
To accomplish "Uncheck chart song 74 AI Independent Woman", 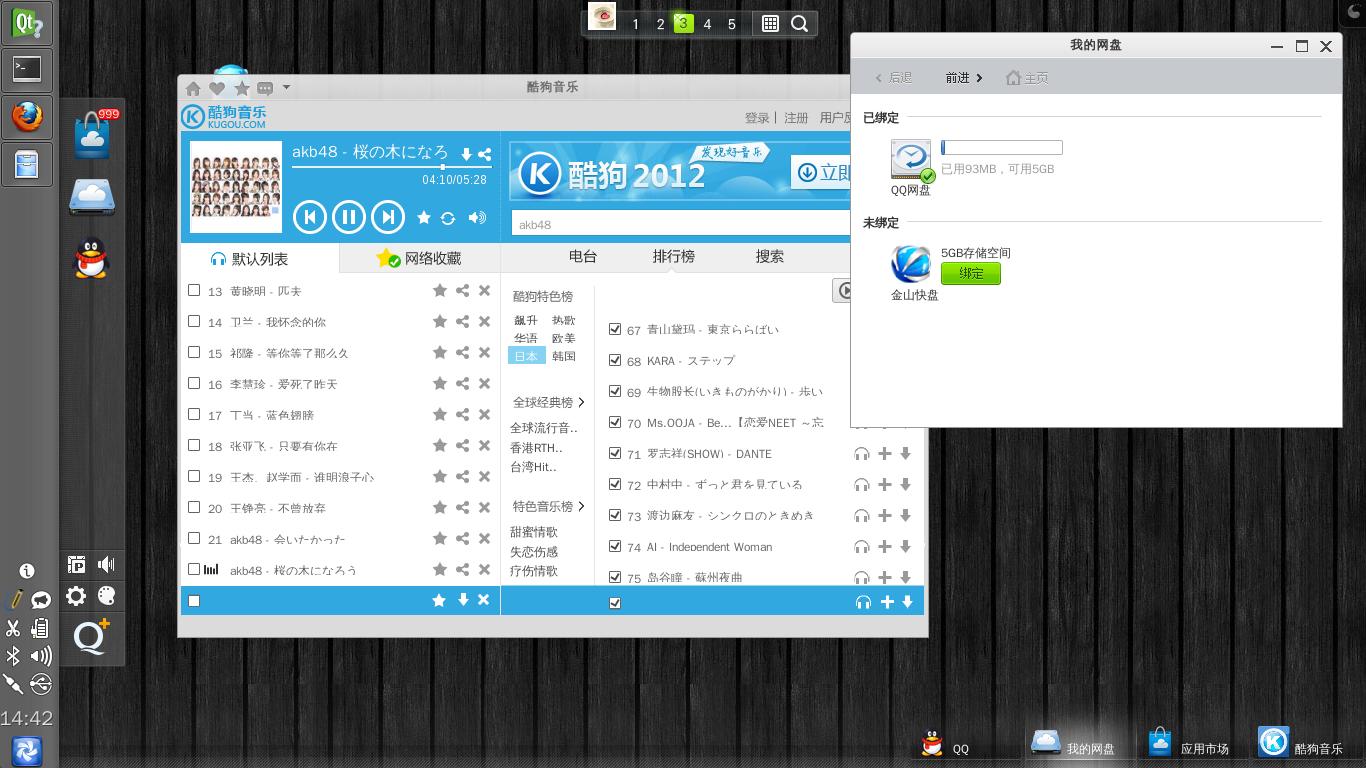I will 615,546.
